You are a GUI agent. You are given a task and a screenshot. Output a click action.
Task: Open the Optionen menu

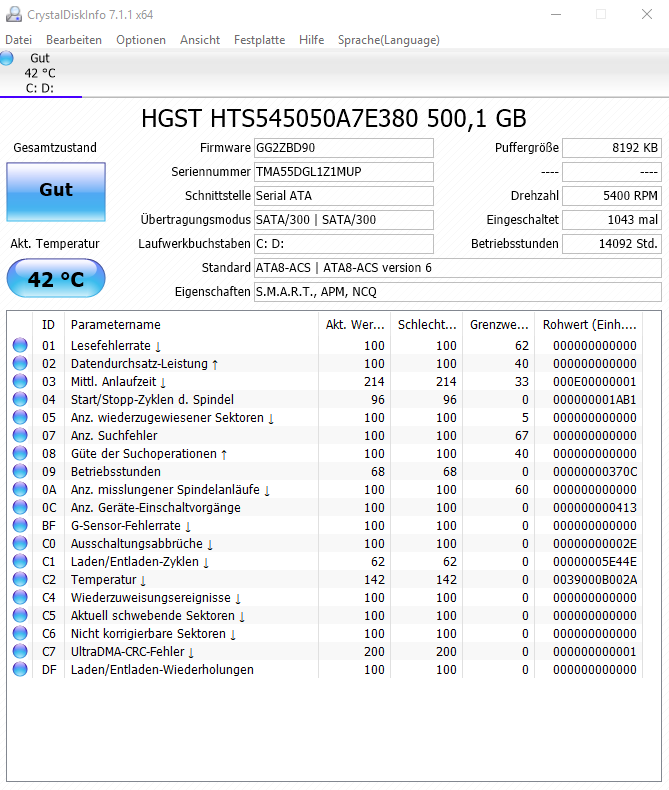tap(141, 40)
